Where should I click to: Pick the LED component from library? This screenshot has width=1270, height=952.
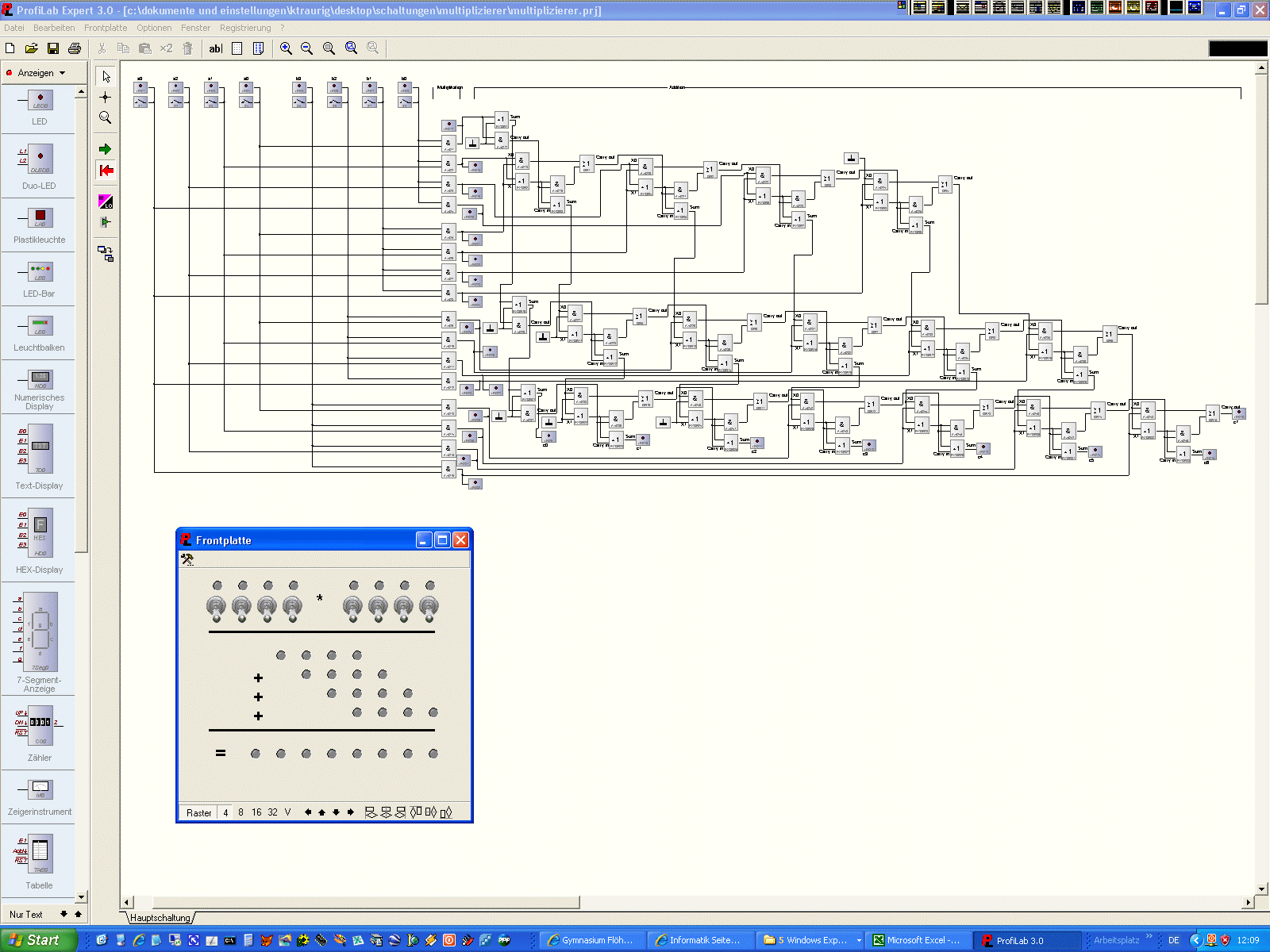tap(39, 107)
